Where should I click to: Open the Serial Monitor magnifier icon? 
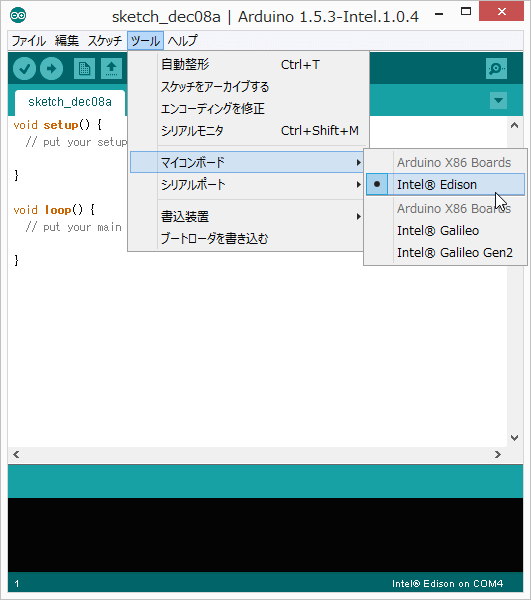[496, 69]
